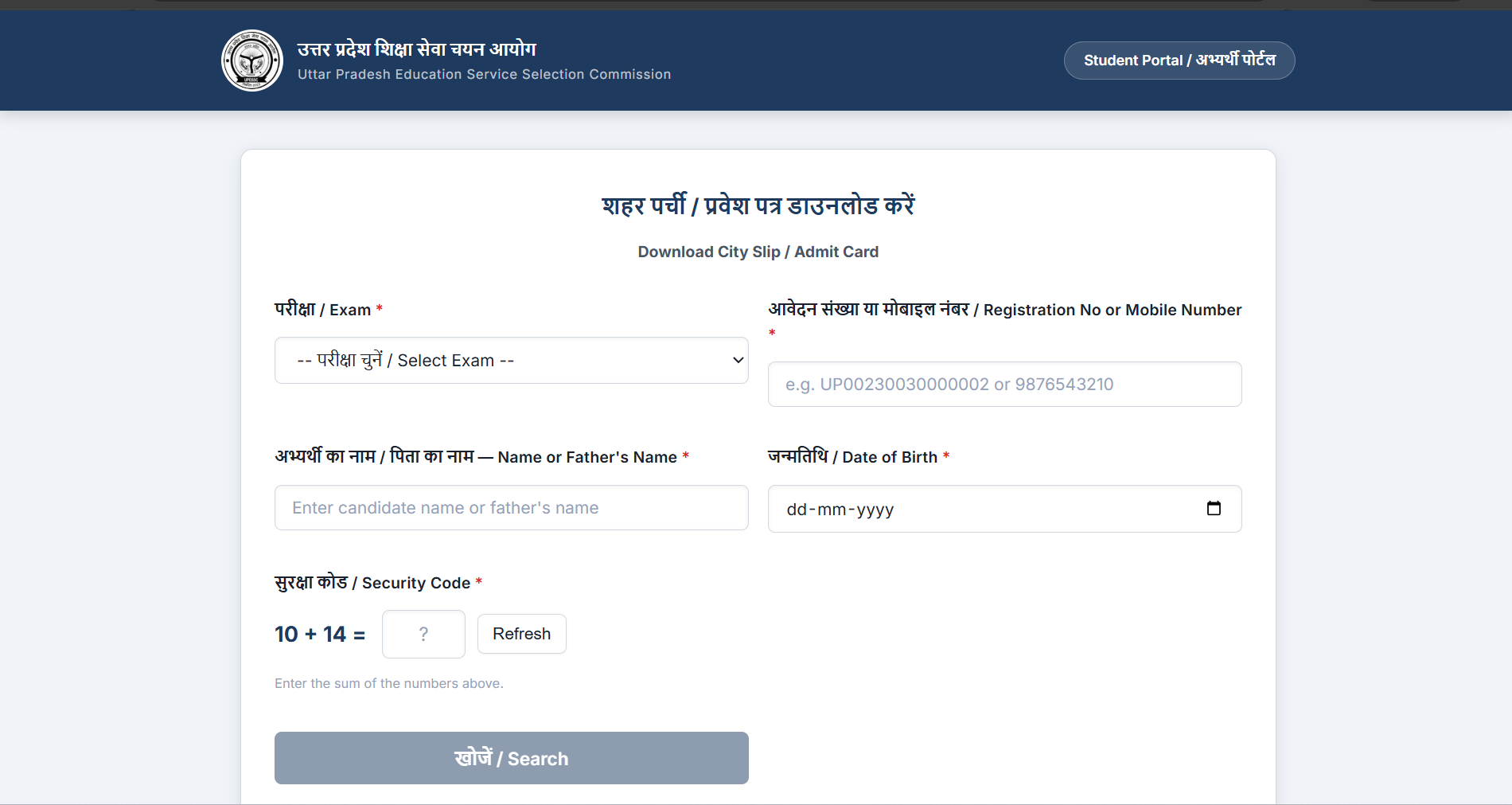Click the rounded Student Portal pill in header
The width and height of the screenshot is (1512, 805).
tap(1179, 60)
